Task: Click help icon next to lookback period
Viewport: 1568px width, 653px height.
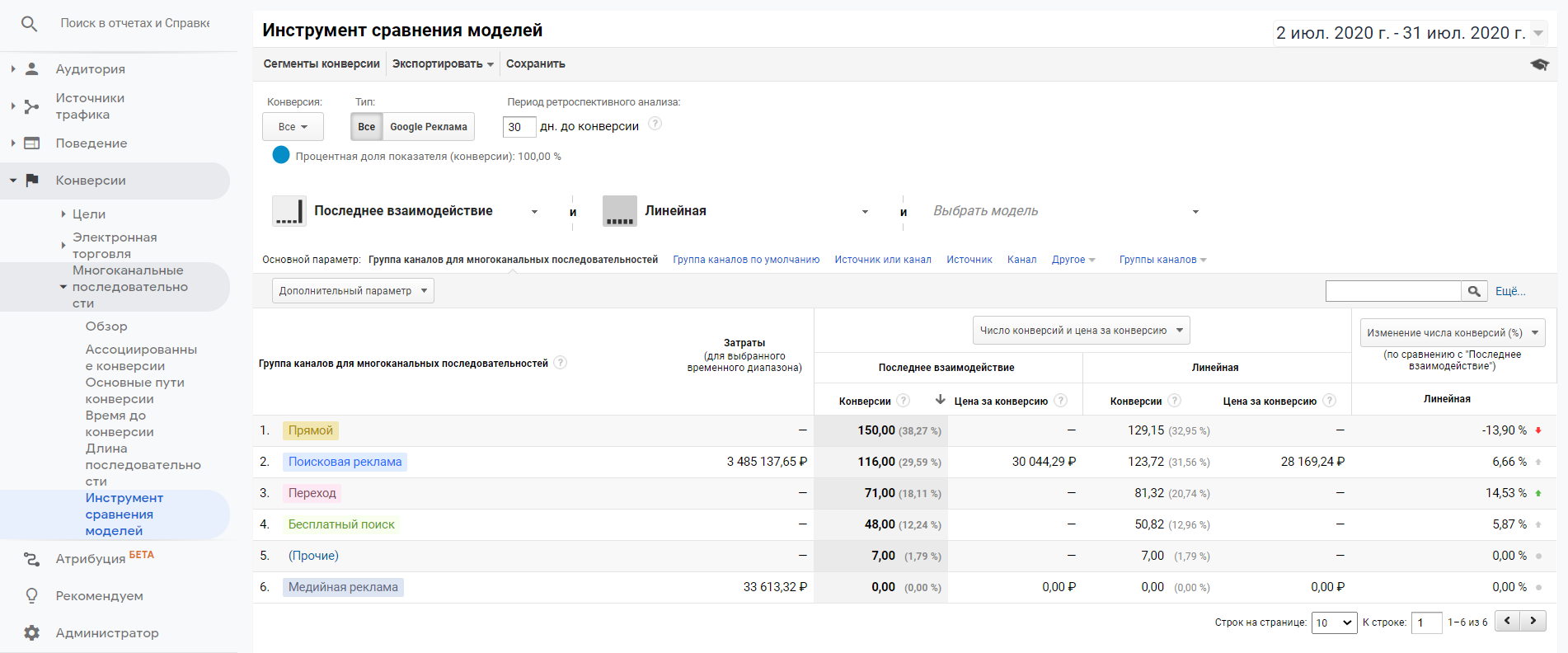Action: click(x=655, y=124)
